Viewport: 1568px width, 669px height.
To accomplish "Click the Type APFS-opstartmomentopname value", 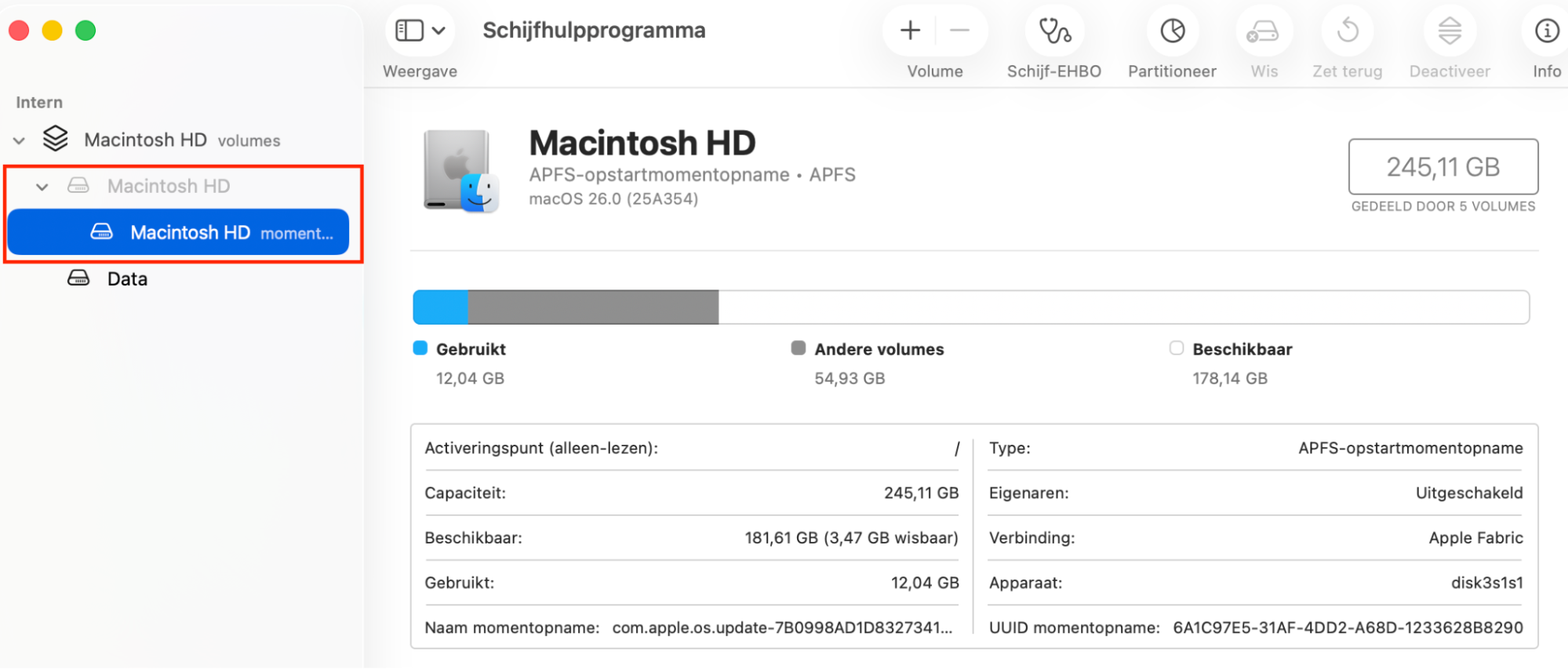I will (x=1410, y=449).
